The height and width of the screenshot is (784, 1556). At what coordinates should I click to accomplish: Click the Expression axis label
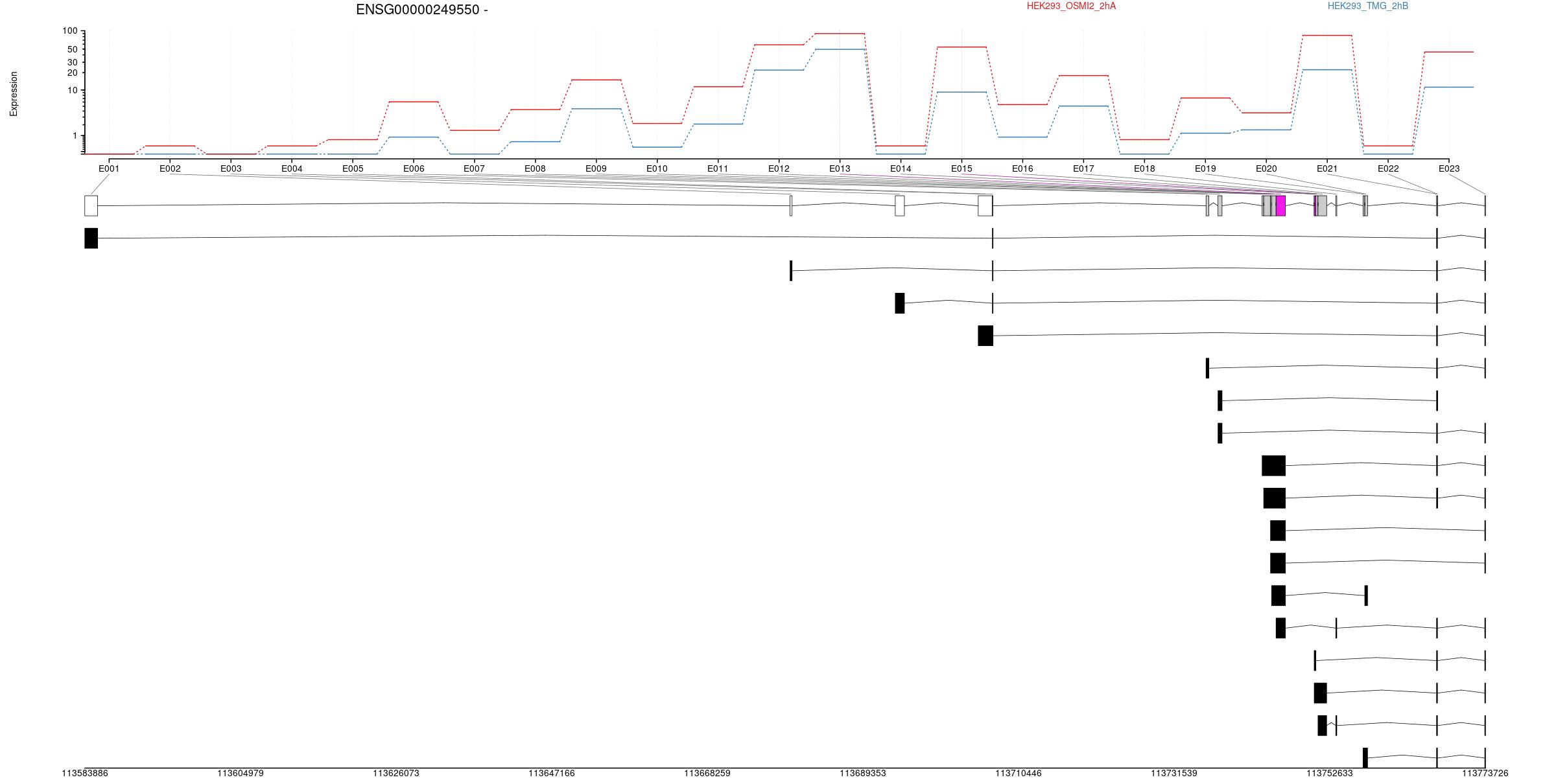coord(14,94)
